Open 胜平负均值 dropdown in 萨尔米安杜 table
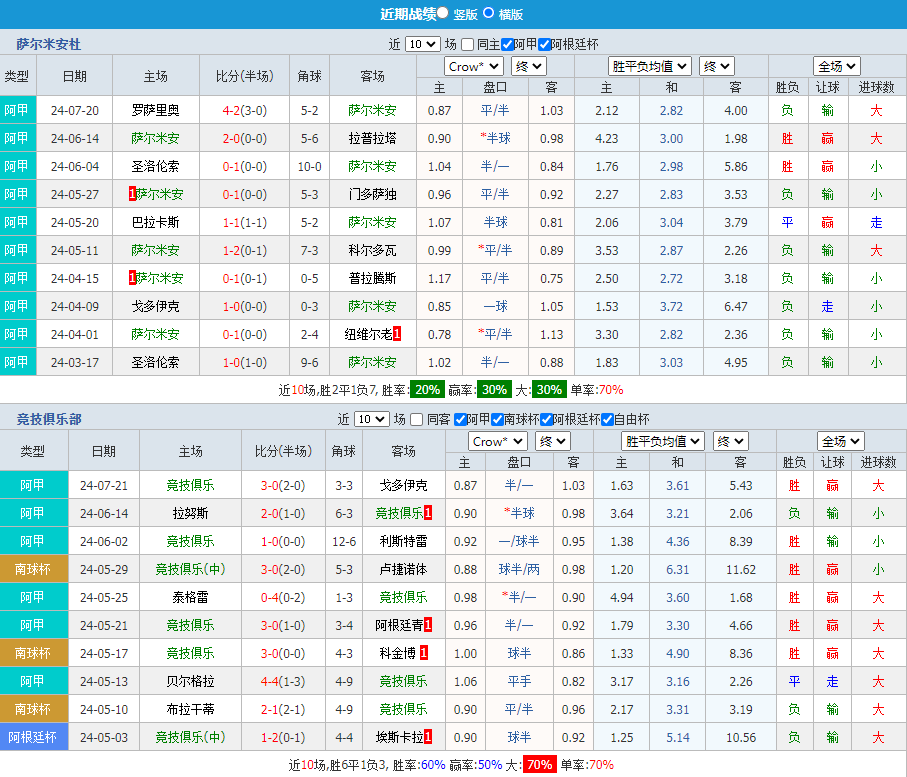This screenshot has width=907, height=777. pos(650,66)
